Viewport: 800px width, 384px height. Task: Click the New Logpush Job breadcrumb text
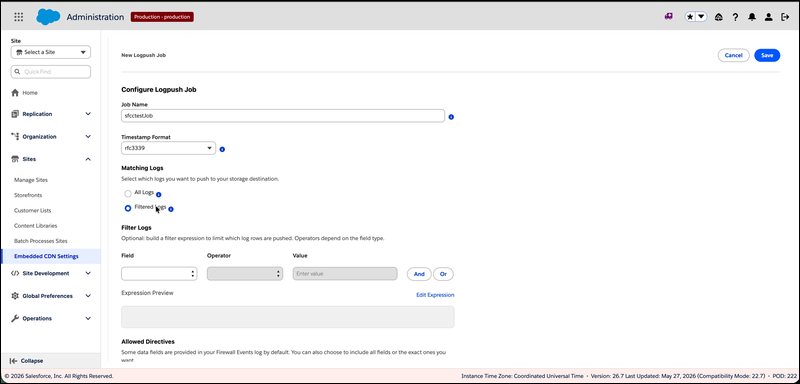point(143,55)
